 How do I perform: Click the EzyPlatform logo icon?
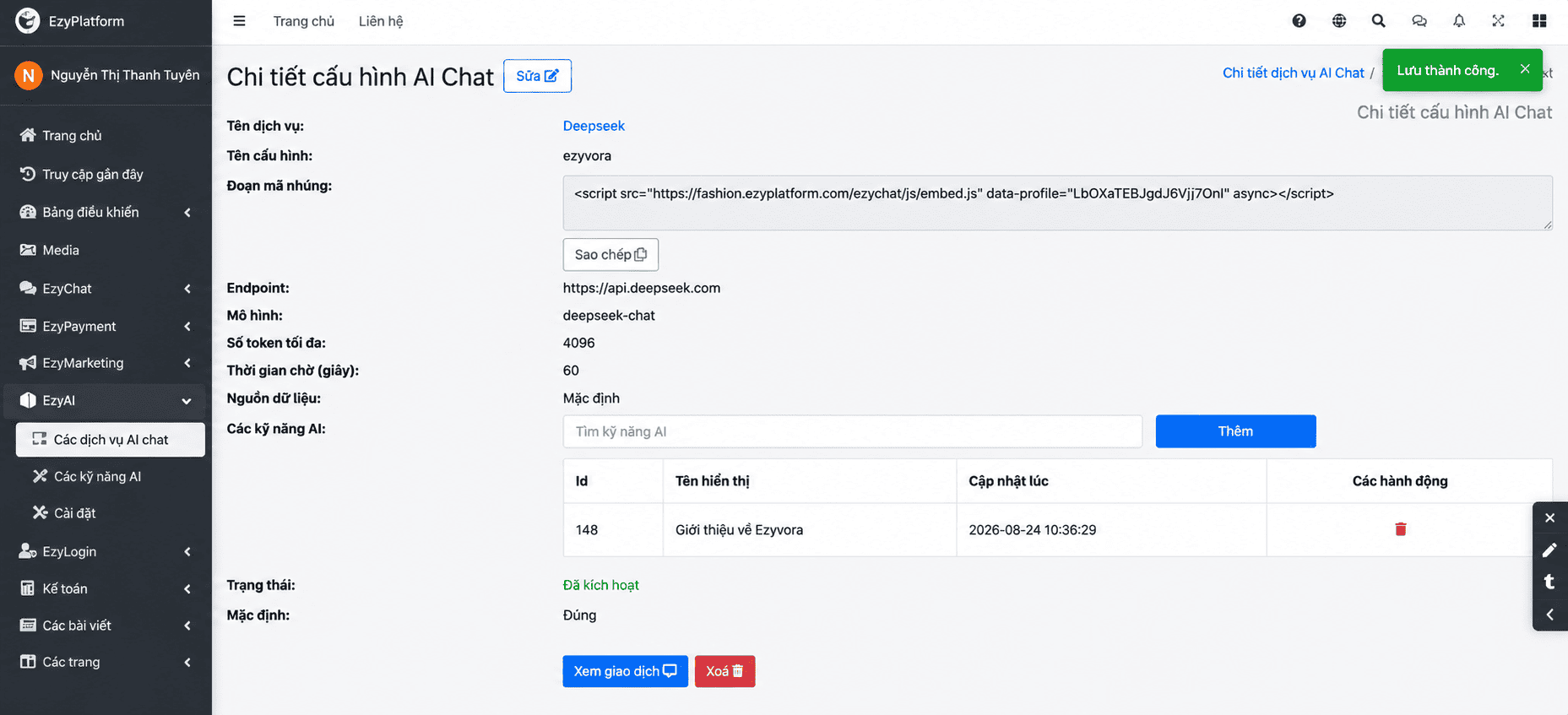27,21
